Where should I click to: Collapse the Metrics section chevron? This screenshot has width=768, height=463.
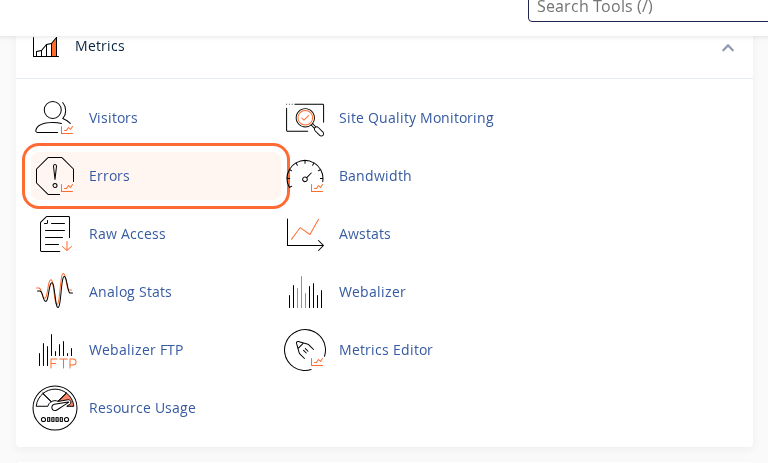tap(728, 47)
